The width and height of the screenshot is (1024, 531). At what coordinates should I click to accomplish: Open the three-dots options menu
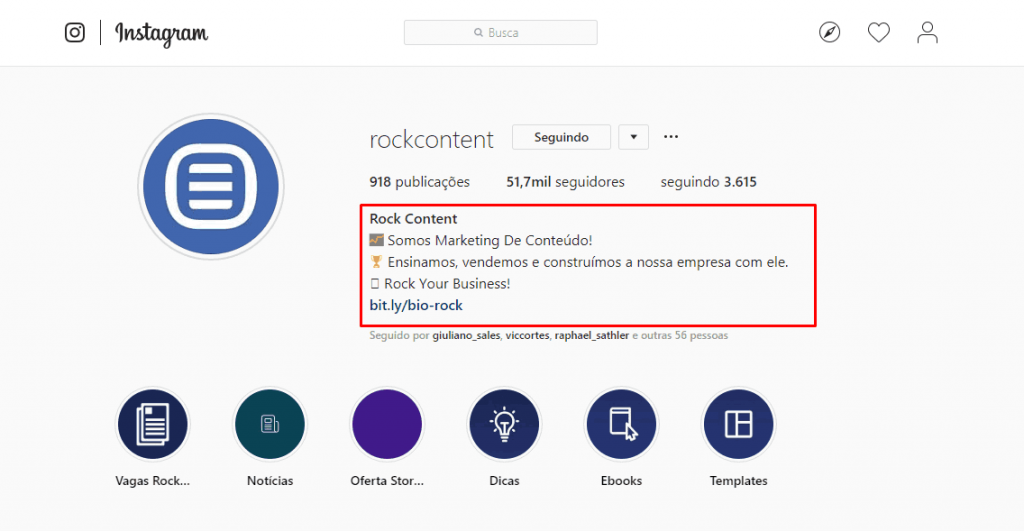tap(671, 137)
